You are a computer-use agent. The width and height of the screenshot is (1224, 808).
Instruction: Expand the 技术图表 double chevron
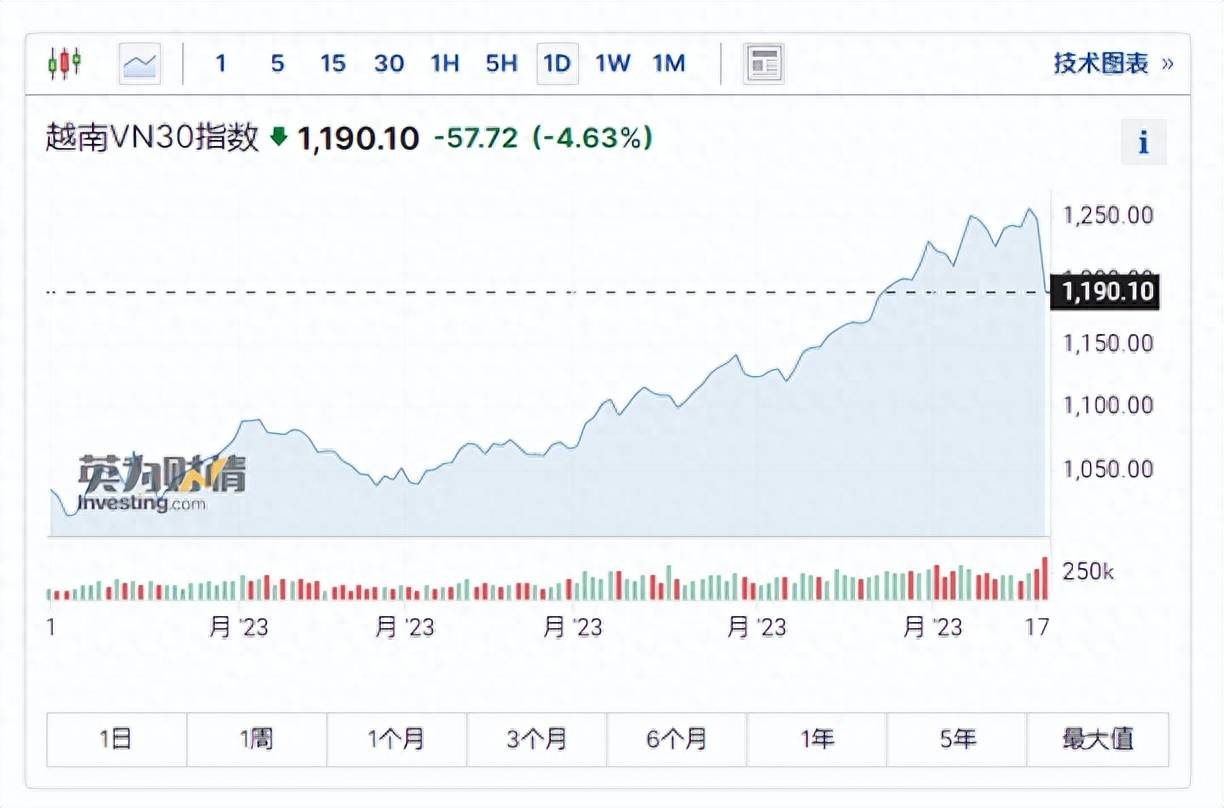point(1167,64)
